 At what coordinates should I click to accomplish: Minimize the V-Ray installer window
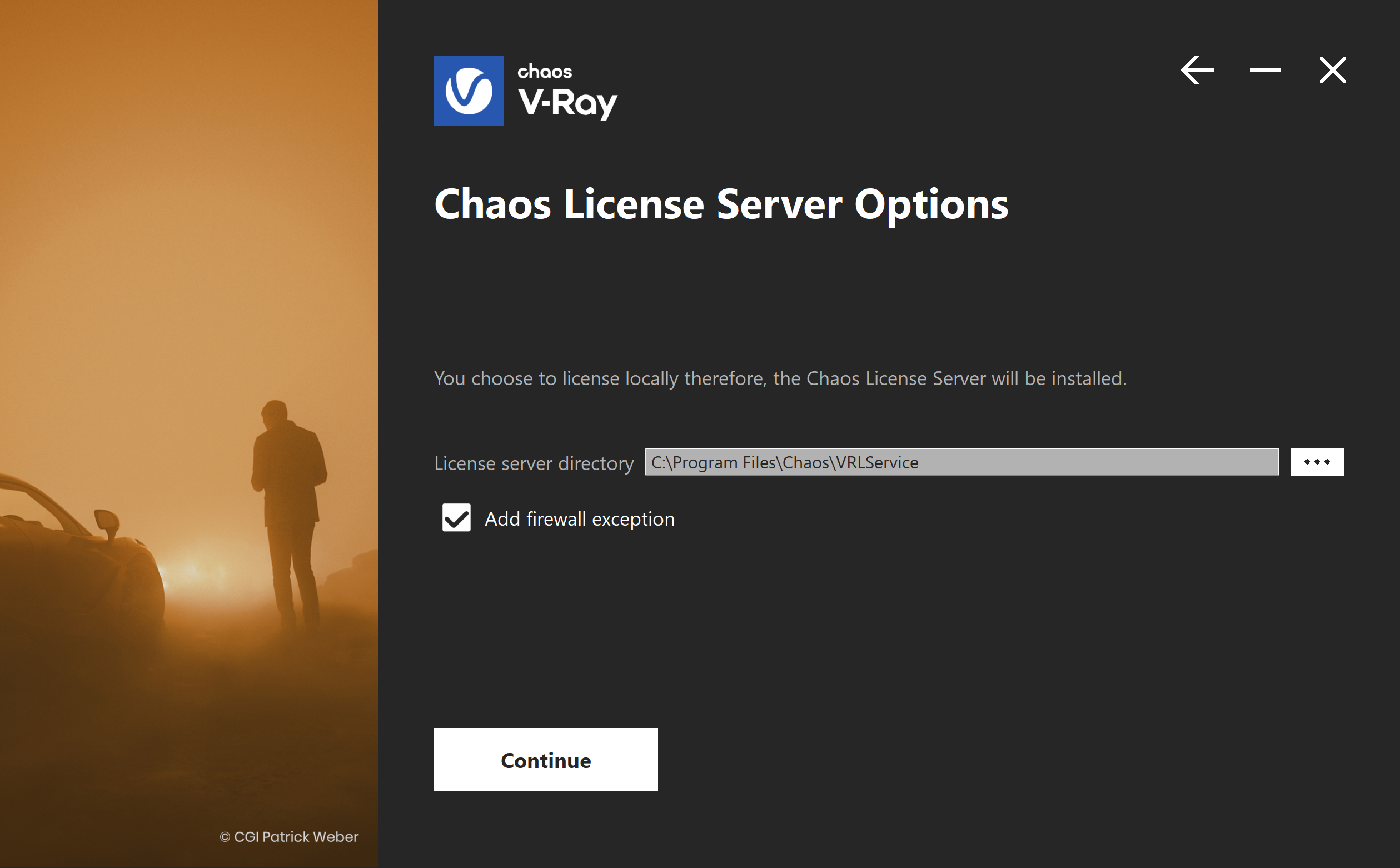coord(1265,70)
